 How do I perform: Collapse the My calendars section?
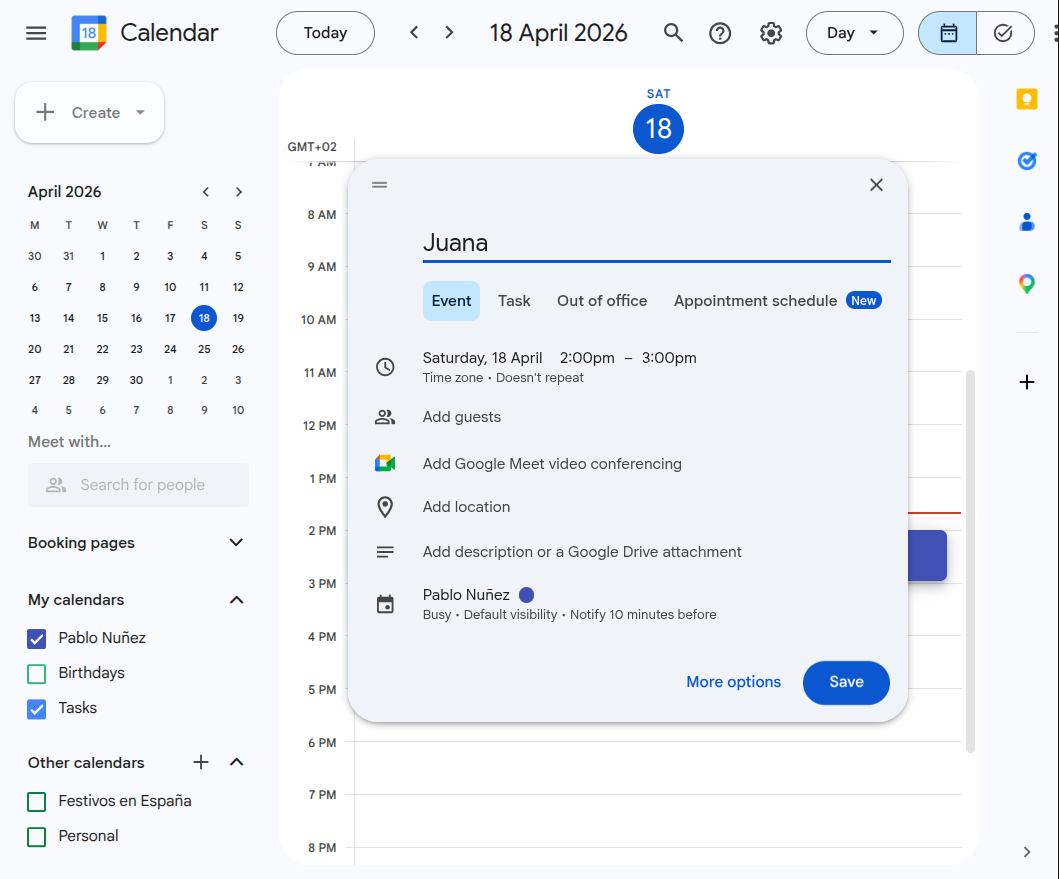[x=236, y=600]
